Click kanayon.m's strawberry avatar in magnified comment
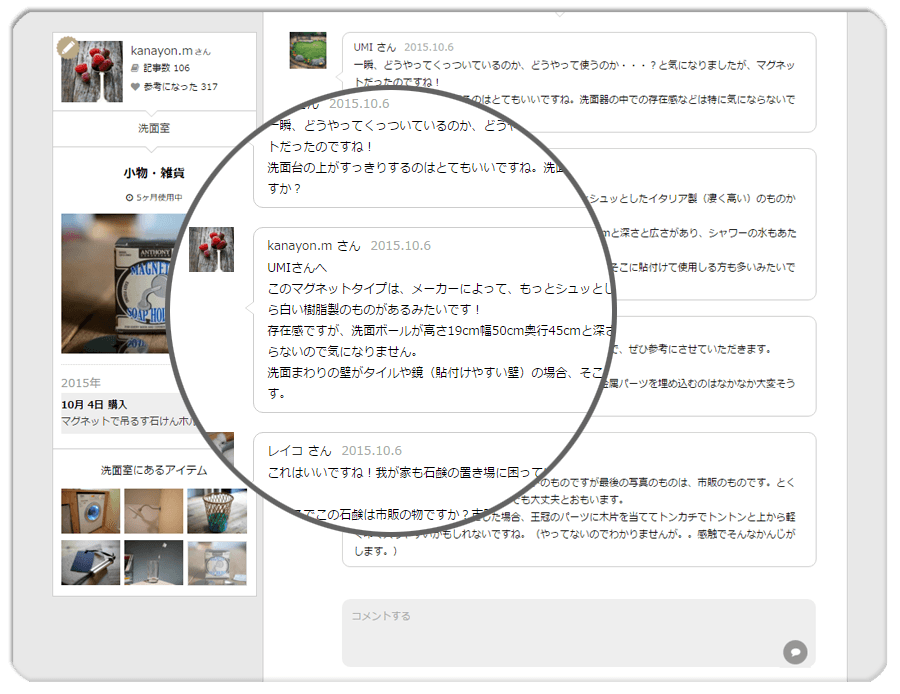This screenshot has height=694, width=900. [211, 249]
